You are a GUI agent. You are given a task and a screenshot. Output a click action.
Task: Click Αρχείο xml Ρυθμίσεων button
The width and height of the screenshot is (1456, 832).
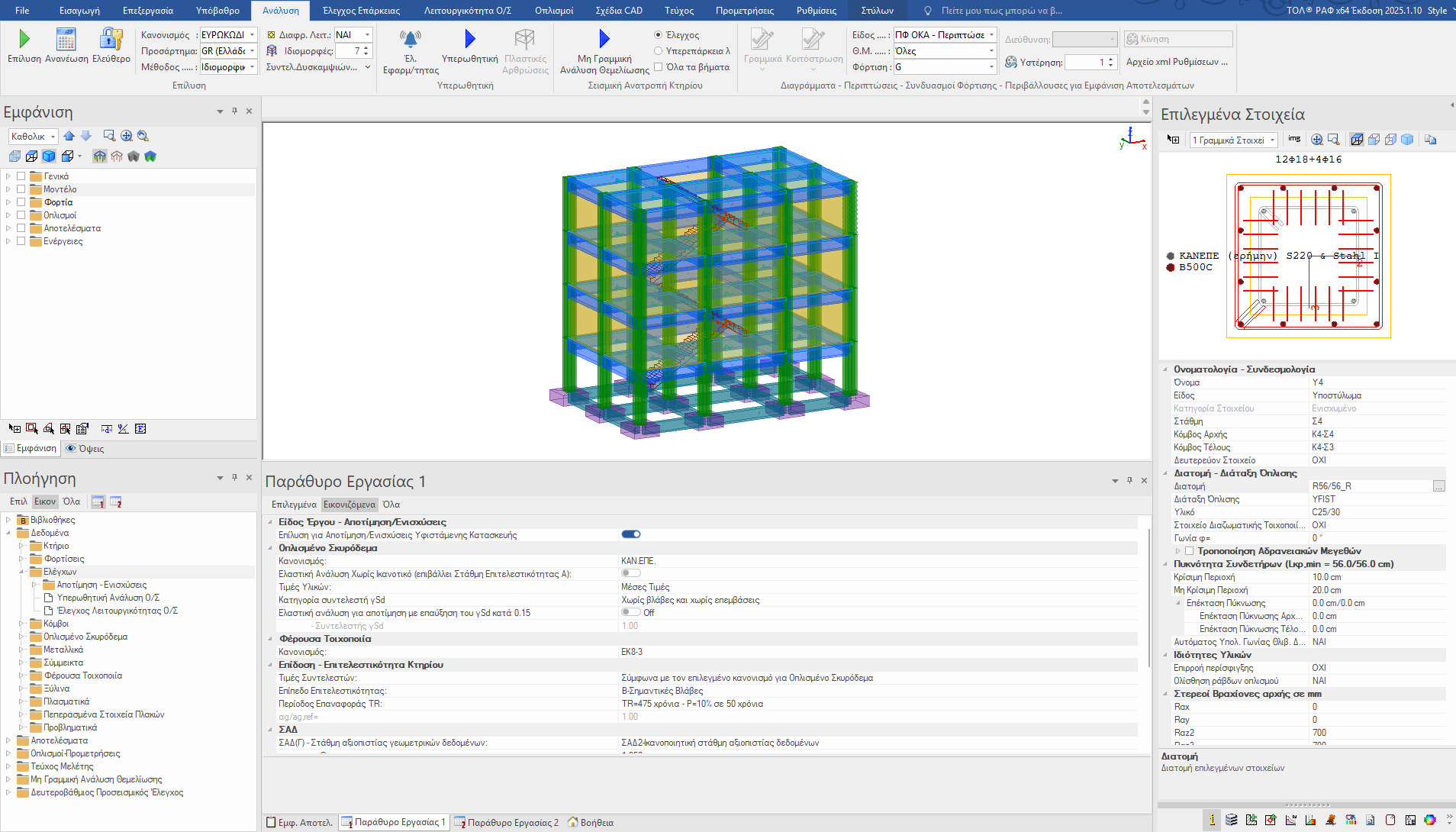1177,62
